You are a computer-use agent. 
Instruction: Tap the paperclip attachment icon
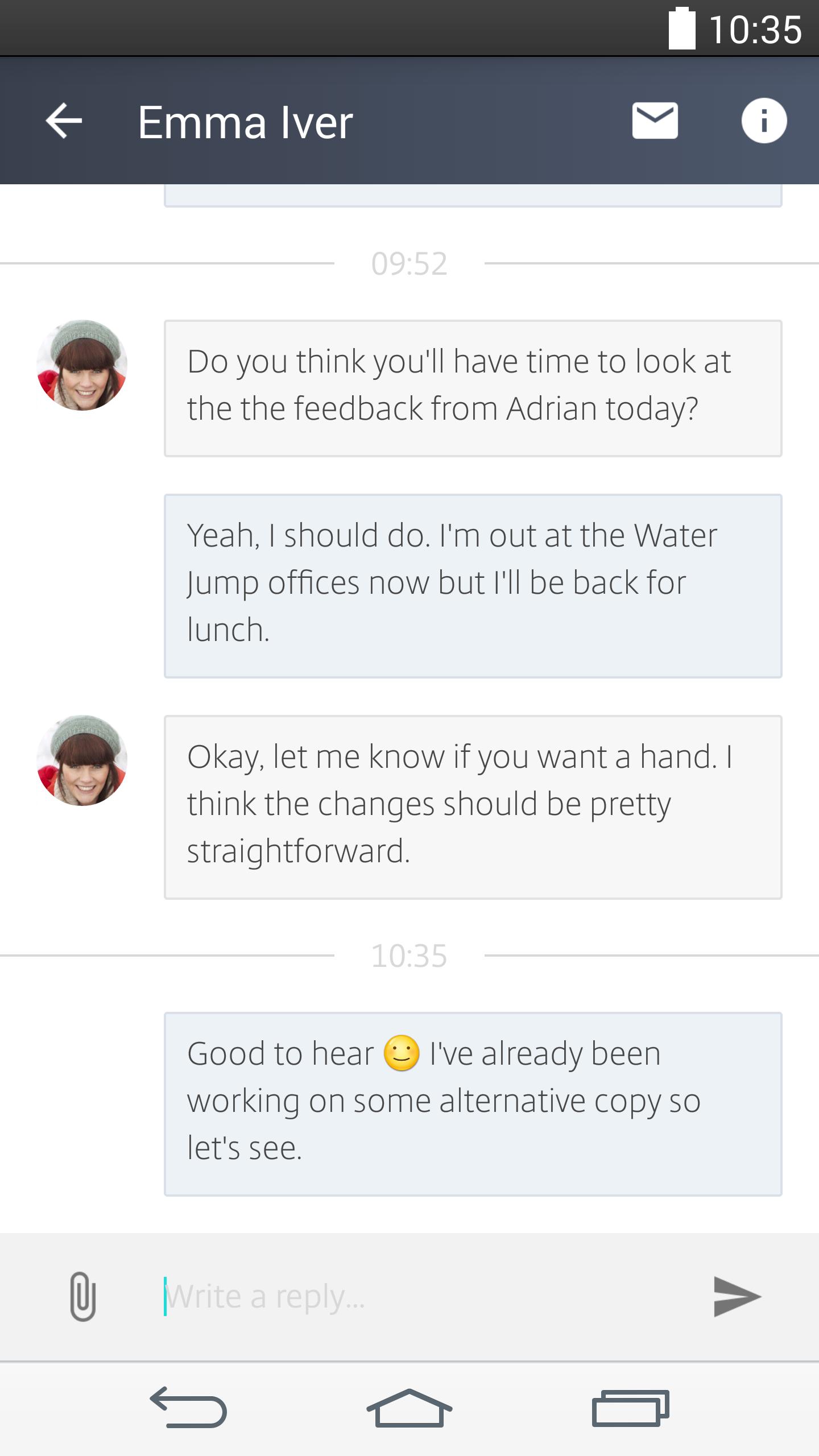[x=82, y=1296]
